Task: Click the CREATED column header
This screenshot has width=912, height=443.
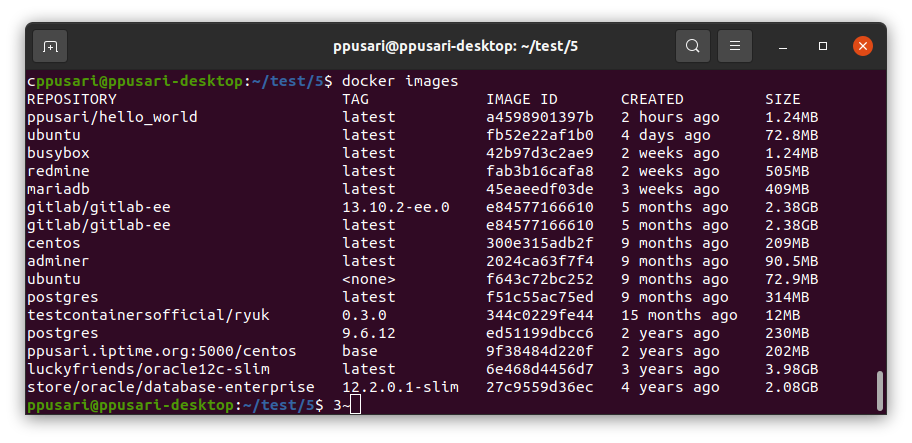Action: pyautogui.click(x=652, y=99)
